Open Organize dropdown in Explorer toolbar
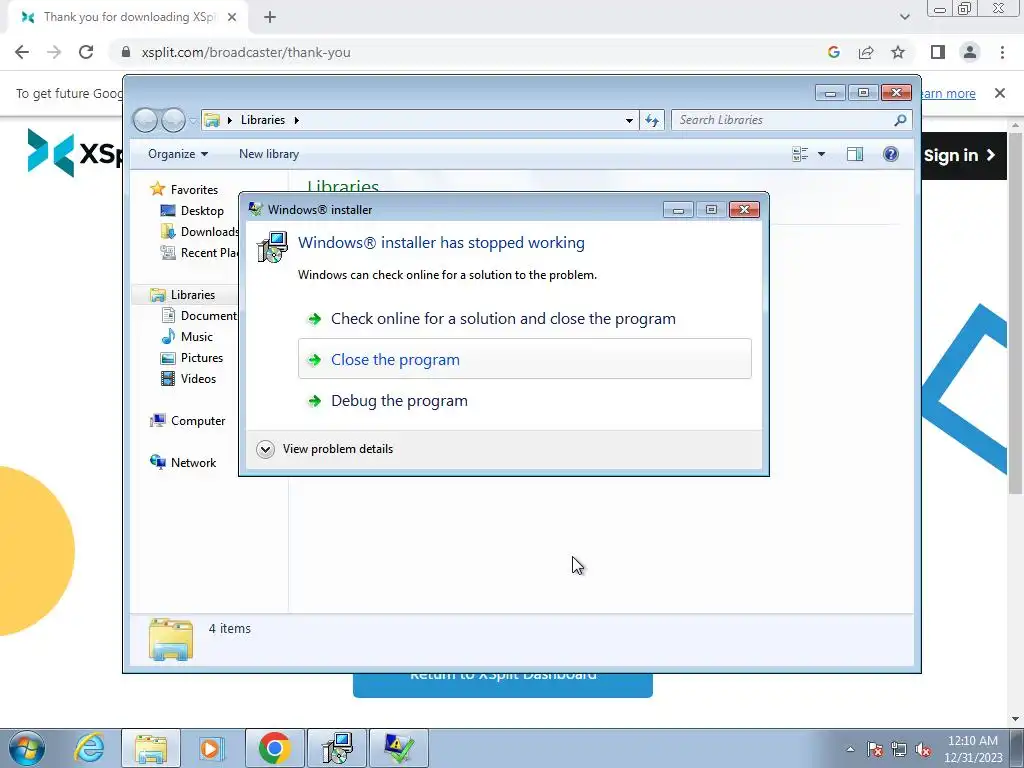 pyautogui.click(x=178, y=154)
